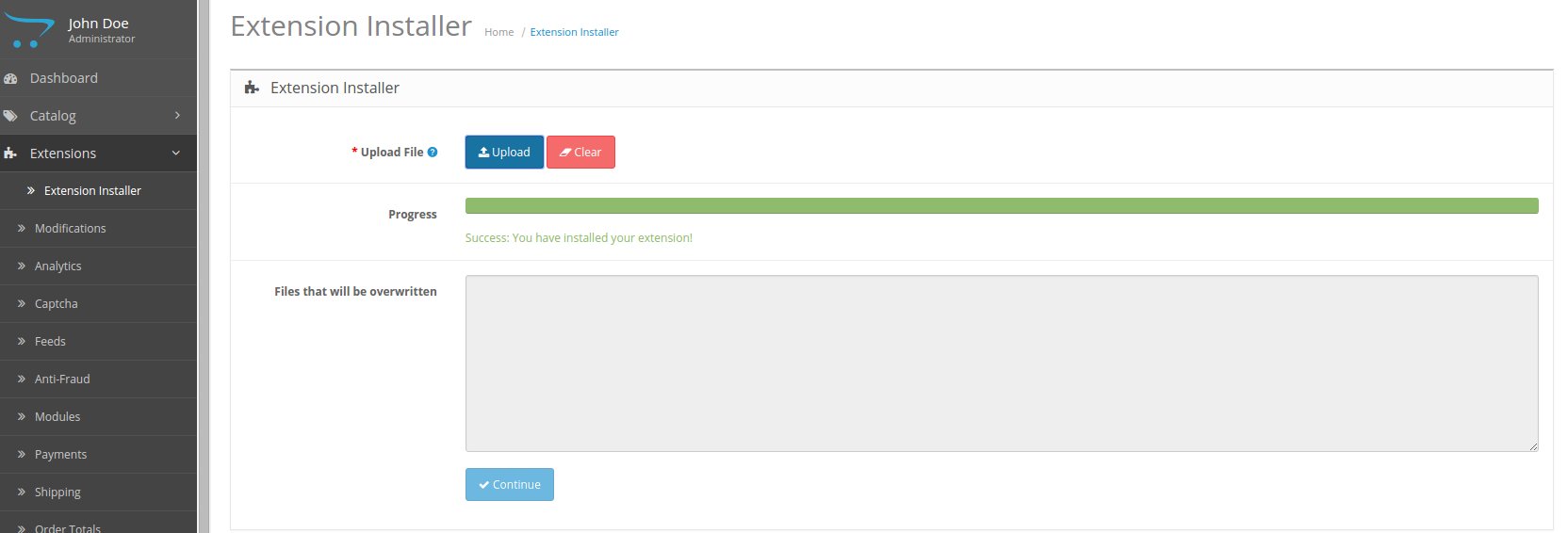Click the Extensions puzzle piece sidebar icon
The image size is (1568, 533).
point(11,153)
